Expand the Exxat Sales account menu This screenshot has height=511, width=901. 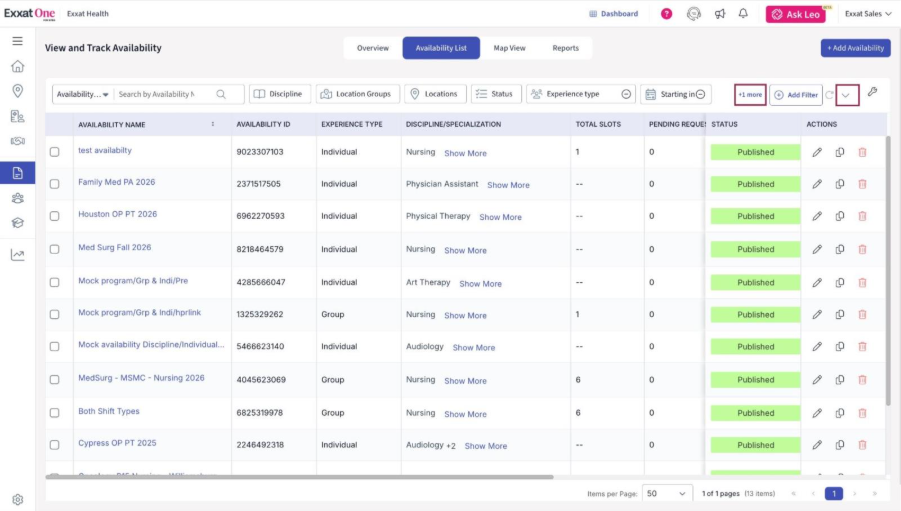tap(867, 14)
